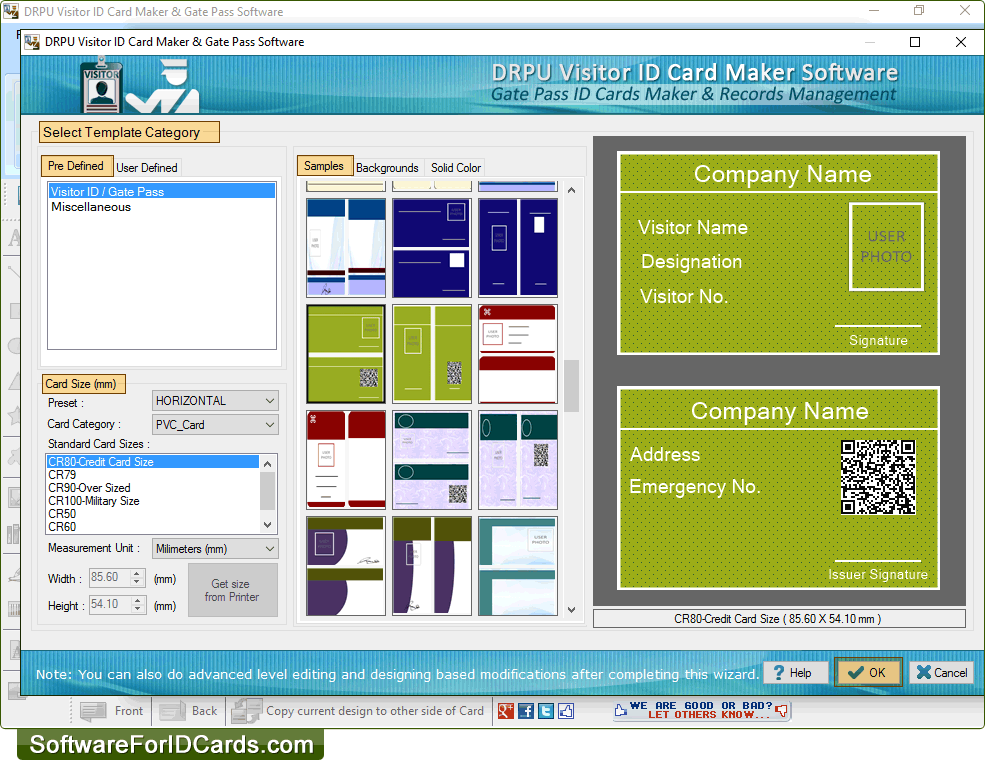The height and width of the screenshot is (760, 985).
Task: Select CR79 card size
Action: pos(153,475)
